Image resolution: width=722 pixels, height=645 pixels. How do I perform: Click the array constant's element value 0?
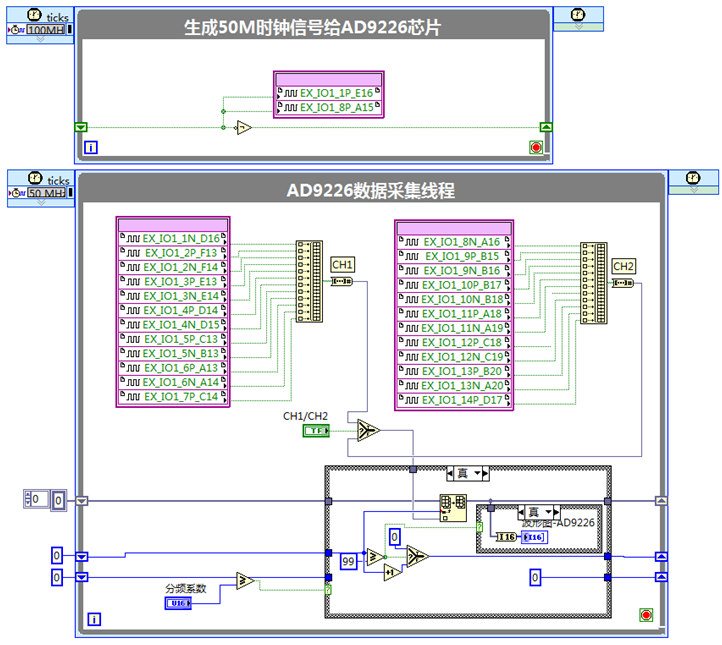(x=58, y=500)
